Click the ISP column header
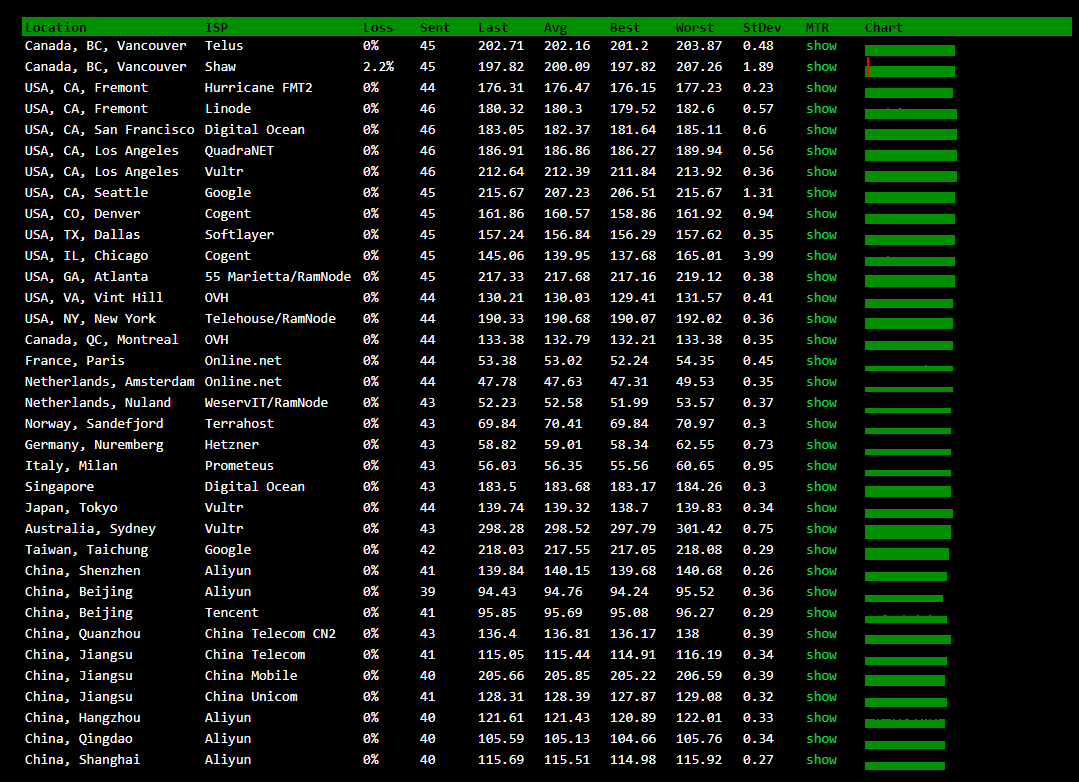The width and height of the screenshot is (1079, 782). [216, 28]
